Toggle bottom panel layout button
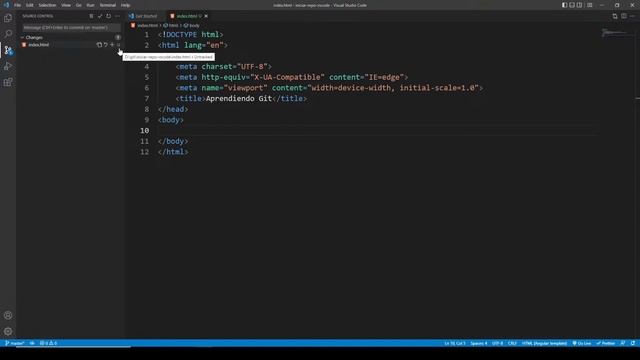The image size is (640, 360). pos(572,5)
